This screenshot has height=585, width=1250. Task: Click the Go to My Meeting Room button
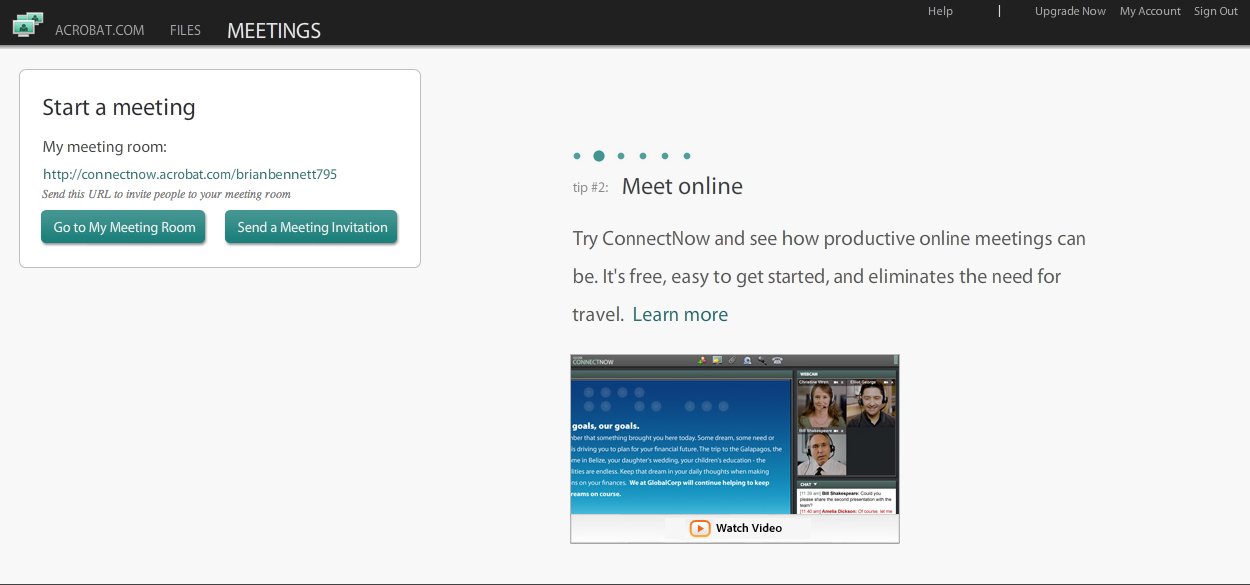pos(124,227)
